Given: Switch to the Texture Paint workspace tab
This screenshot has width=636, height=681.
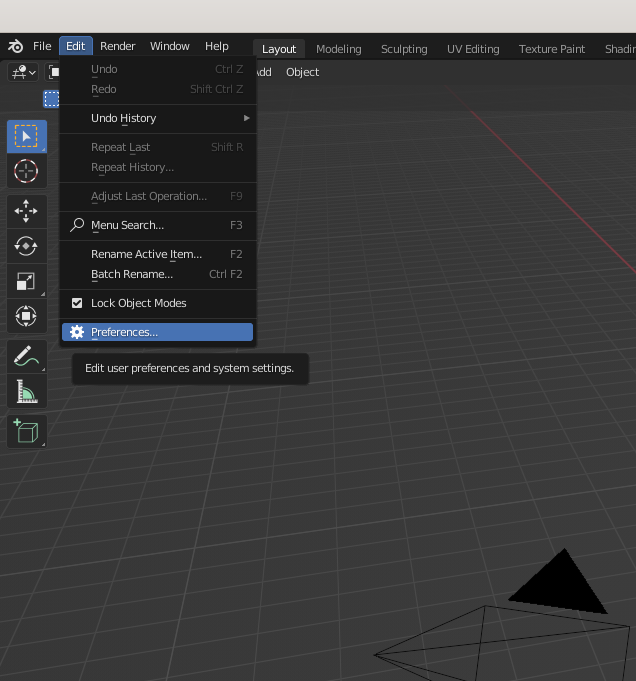Looking at the screenshot, I should 552,49.
